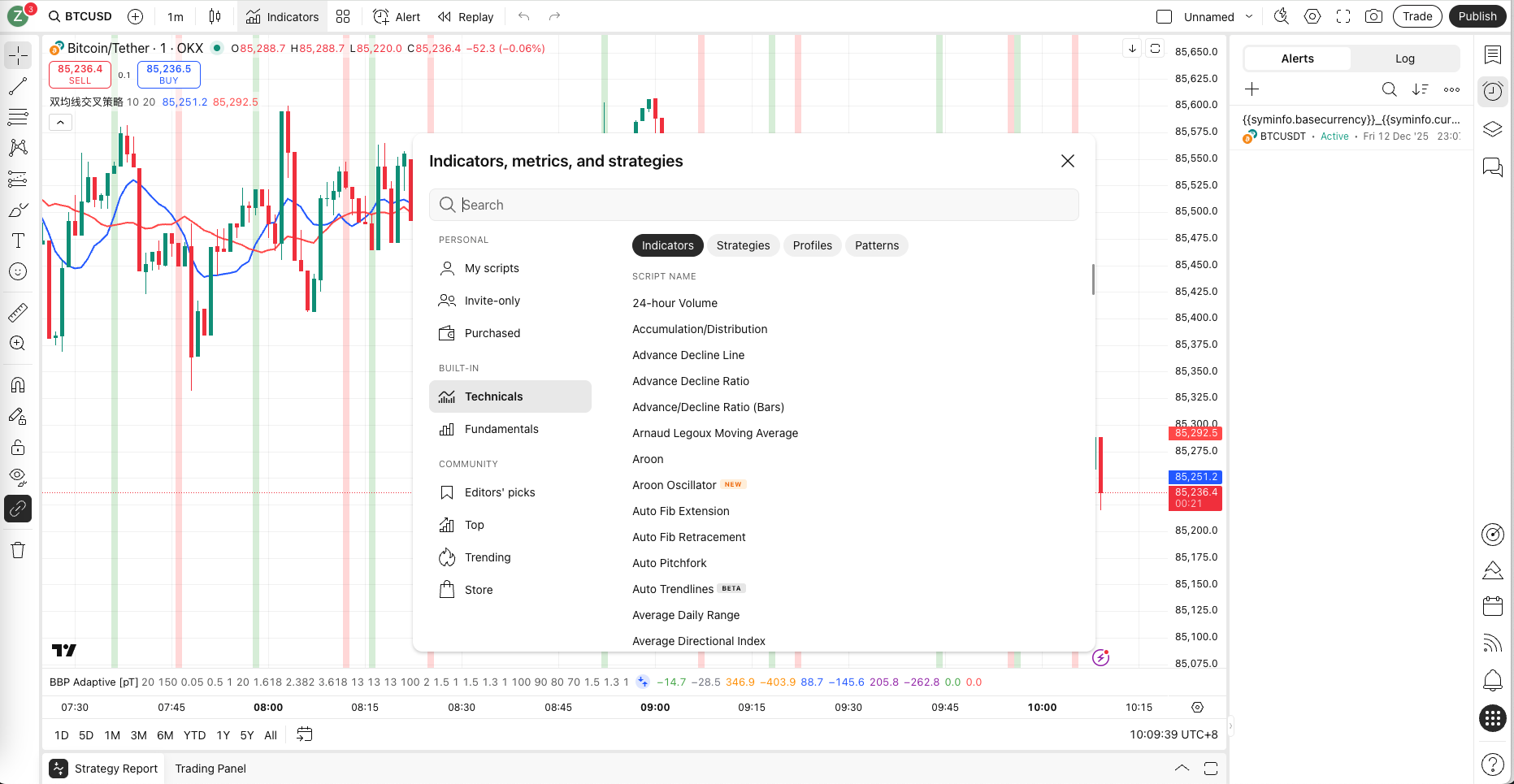Select the Measure ruler tool
Viewport: 1514px width, 784px height.
click(17, 312)
